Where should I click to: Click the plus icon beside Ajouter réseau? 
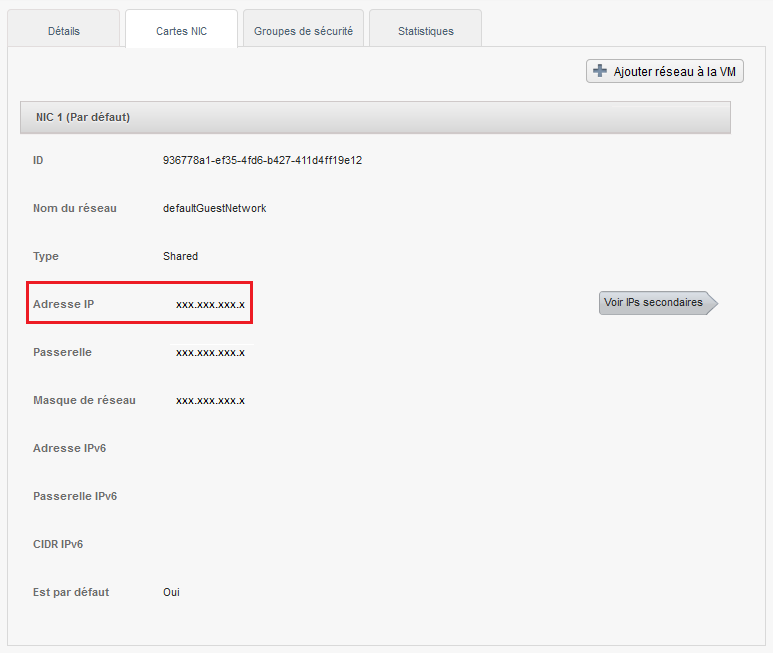[600, 71]
